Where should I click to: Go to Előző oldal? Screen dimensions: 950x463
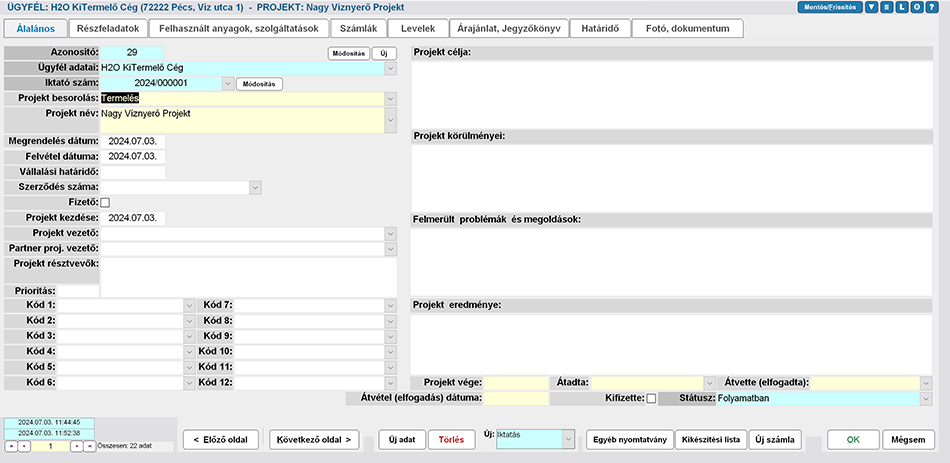tap(221, 440)
